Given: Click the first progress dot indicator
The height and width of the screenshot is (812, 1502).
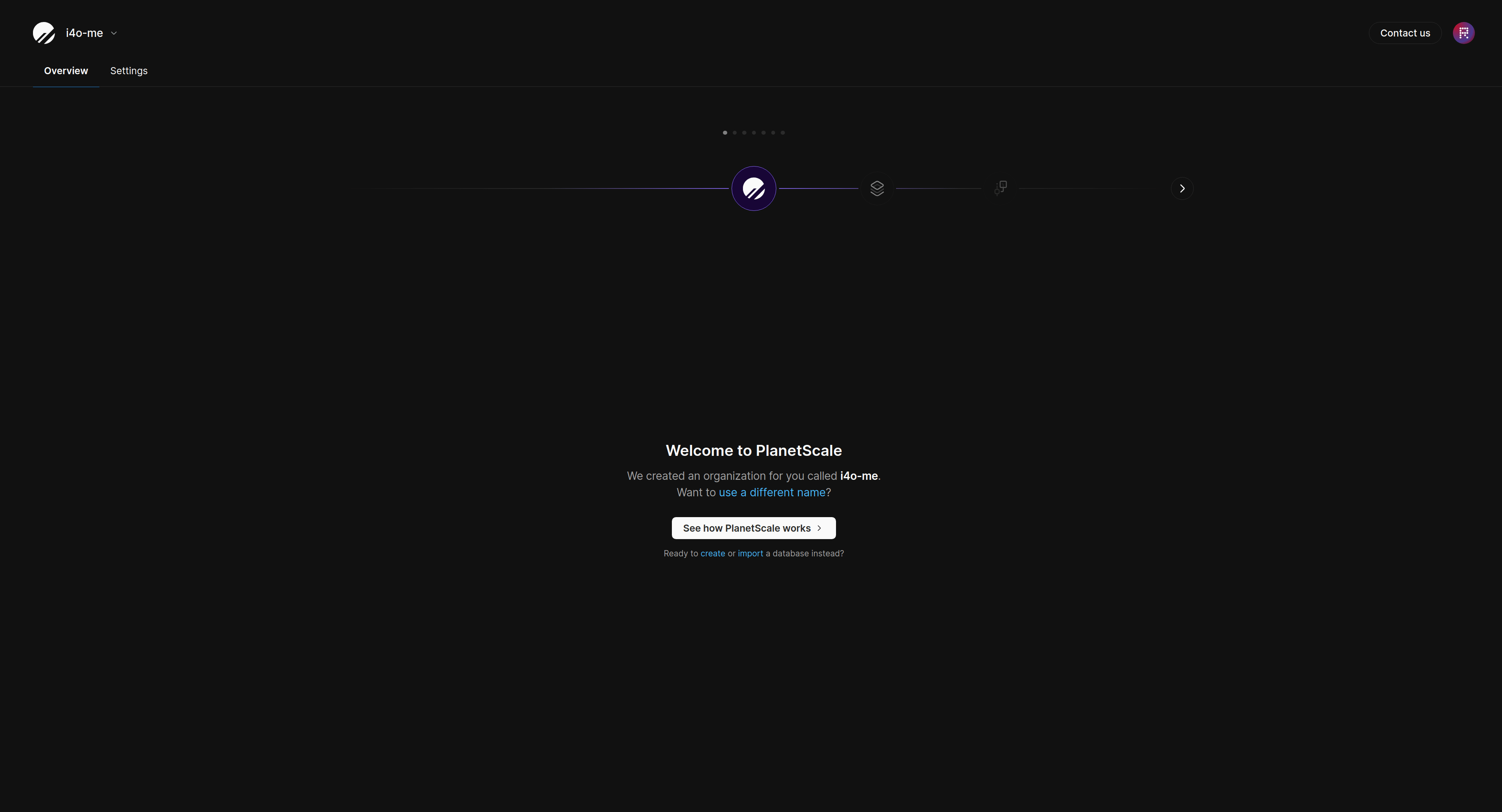Looking at the screenshot, I should tap(725, 131).
